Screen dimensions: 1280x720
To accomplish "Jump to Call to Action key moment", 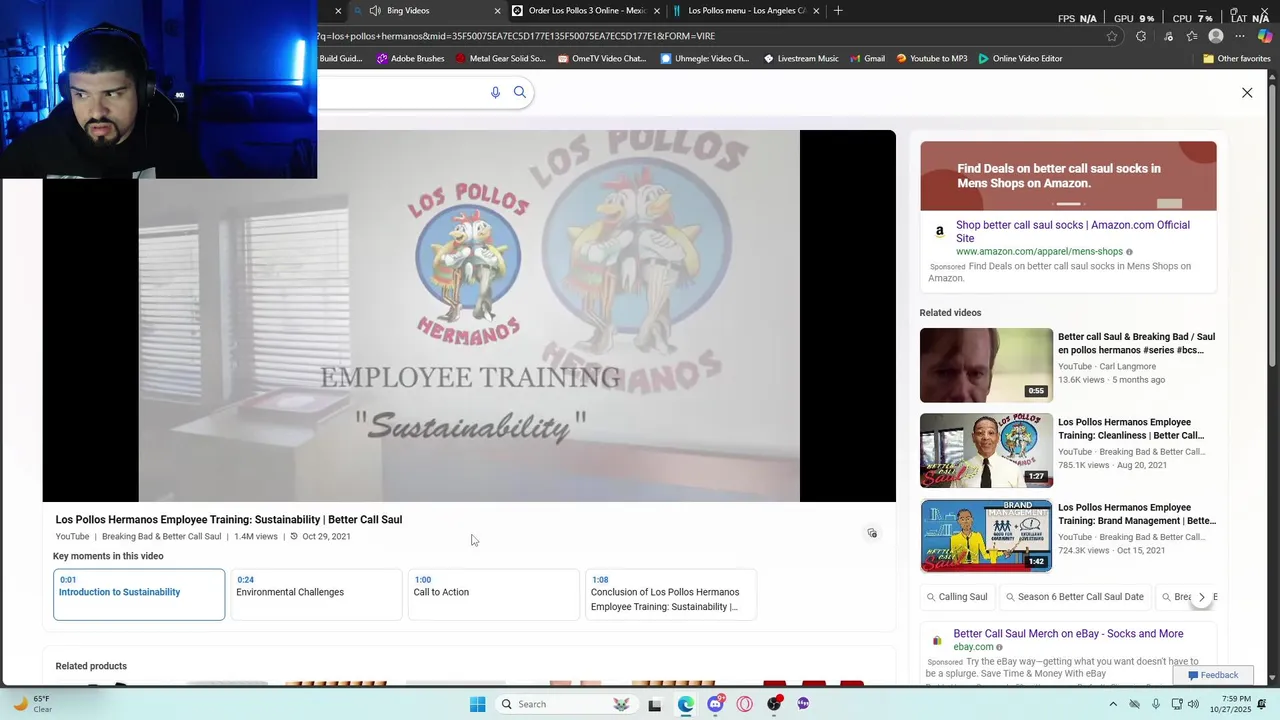I will click(493, 594).
